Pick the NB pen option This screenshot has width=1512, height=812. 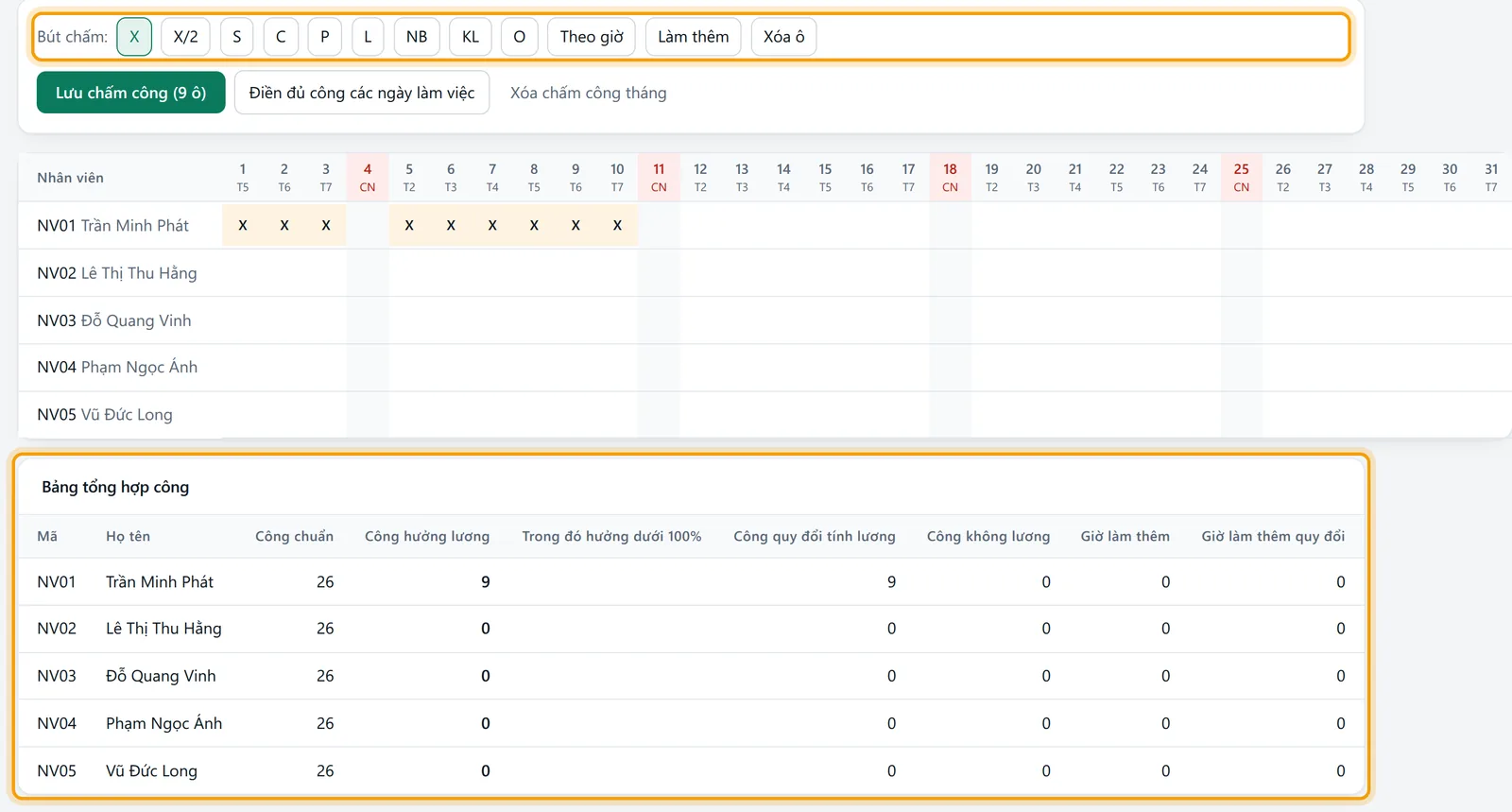click(417, 37)
